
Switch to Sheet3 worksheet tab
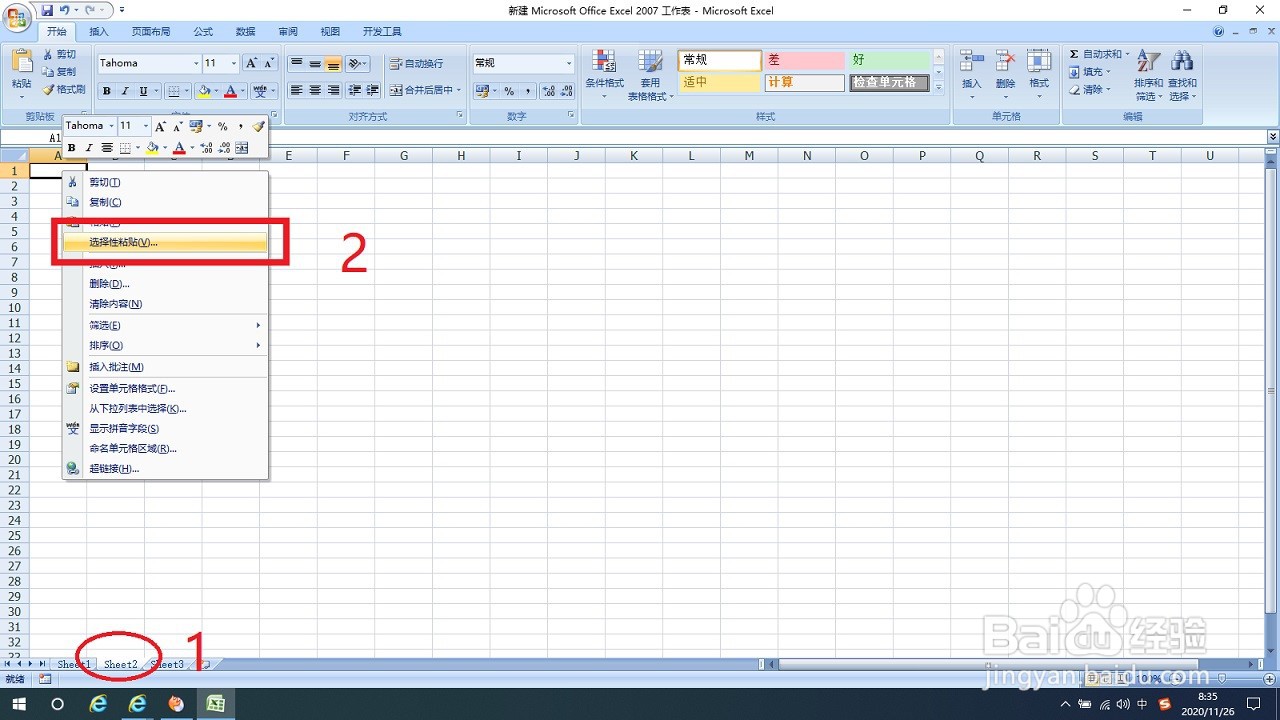[167, 664]
